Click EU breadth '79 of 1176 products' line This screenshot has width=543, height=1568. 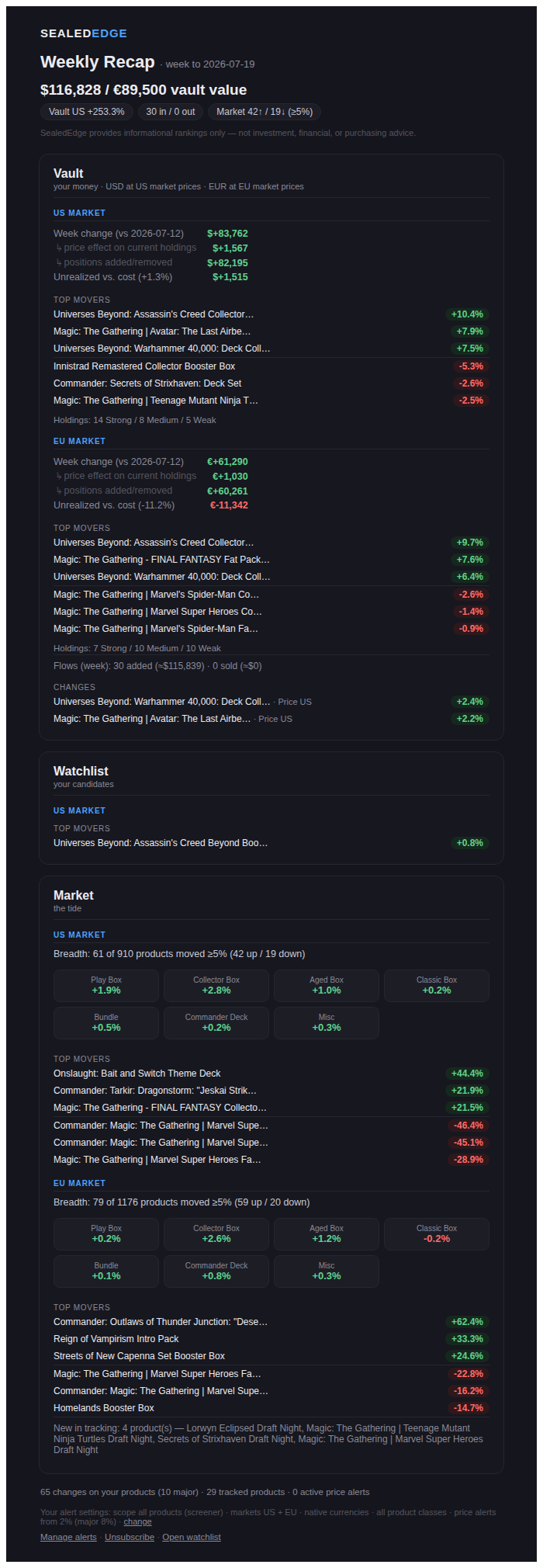pos(182,1202)
